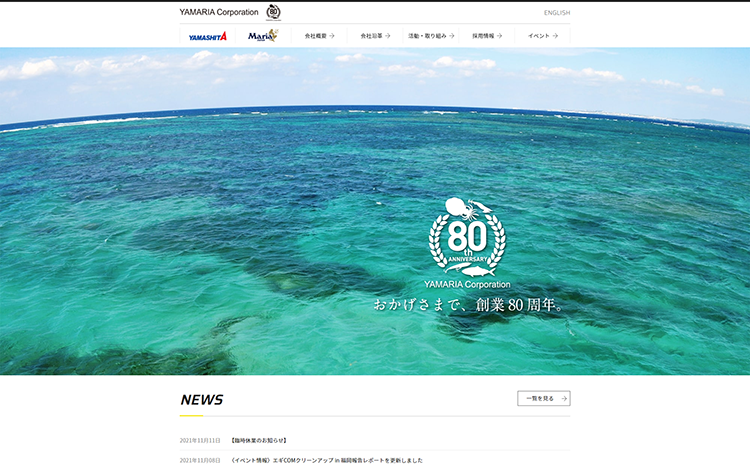Click the arrow next to 会社概要
Screen dimensions: 750x464
pyautogui.click(x=332, y=36)
